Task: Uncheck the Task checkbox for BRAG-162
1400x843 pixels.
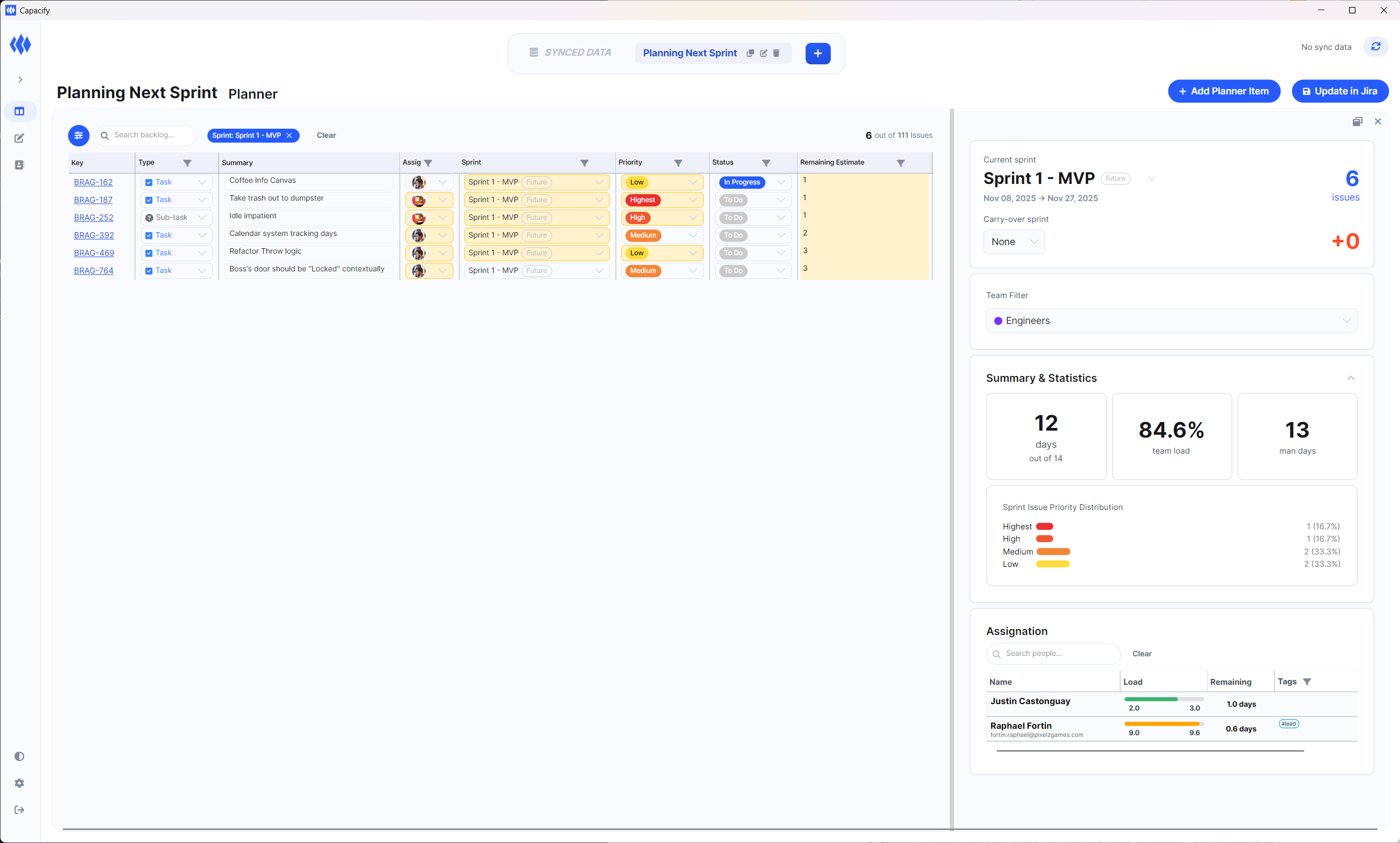Action: [x=149, y=182]
